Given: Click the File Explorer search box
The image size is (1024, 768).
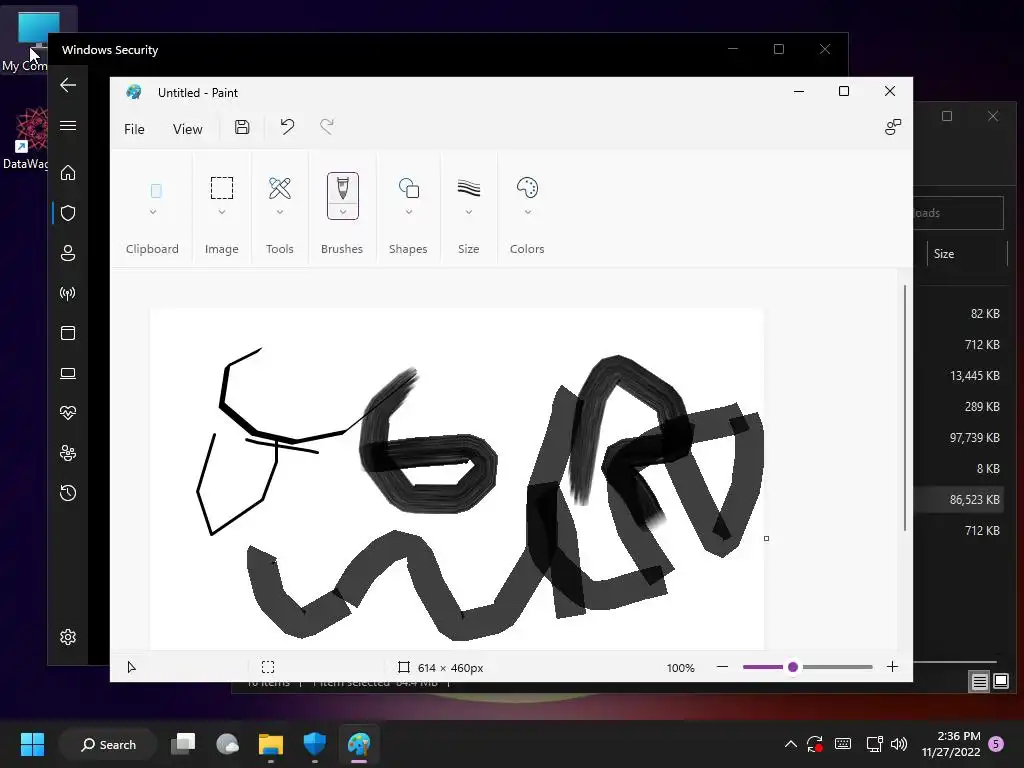Looking at the screenshot, I should point(958,213).
